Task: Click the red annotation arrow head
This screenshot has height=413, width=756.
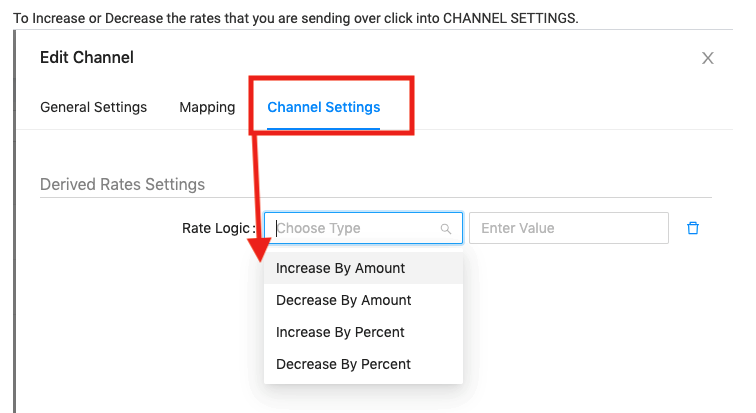Action: [x=260, y=249]
